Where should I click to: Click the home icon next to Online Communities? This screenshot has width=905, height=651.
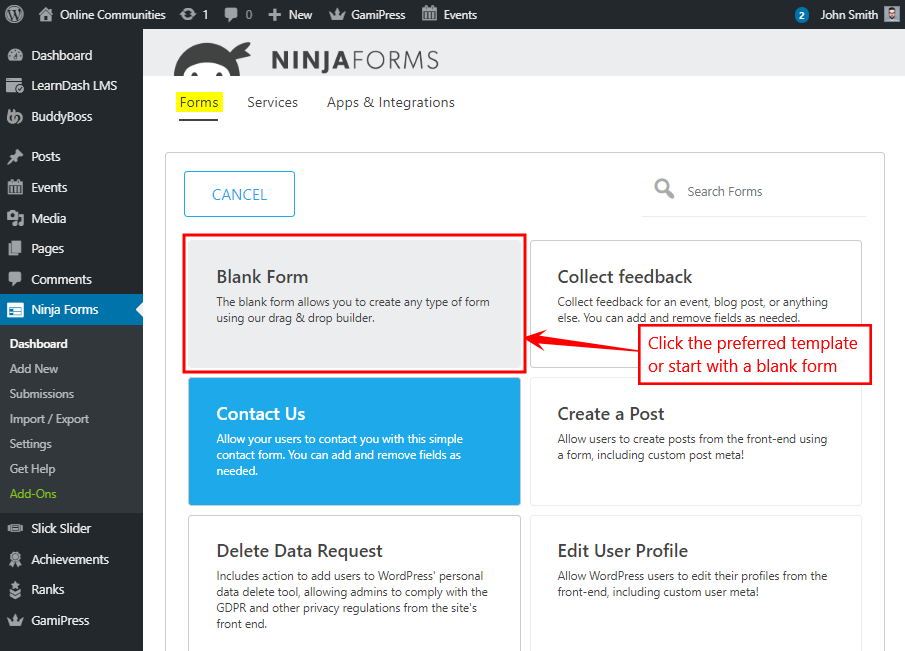pos(45,14)
